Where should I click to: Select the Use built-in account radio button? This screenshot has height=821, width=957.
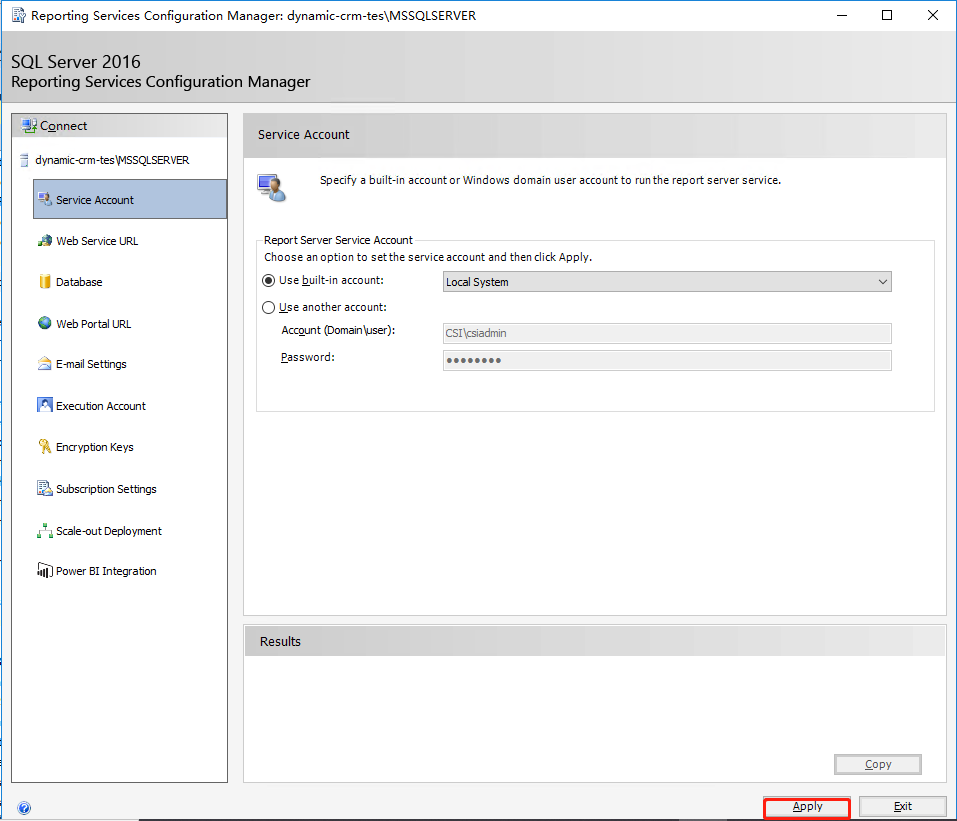(x=268, y=281)
